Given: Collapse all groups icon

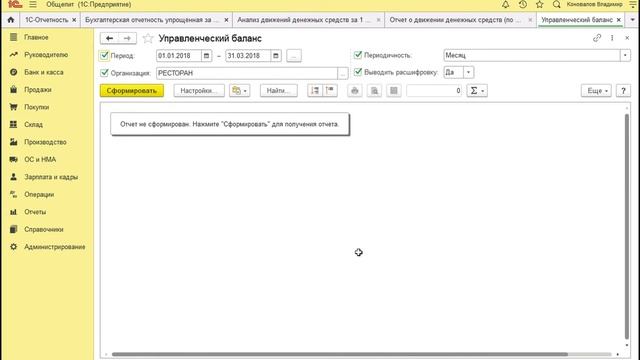Looking at the screenshot, I should tap(330, 91).
